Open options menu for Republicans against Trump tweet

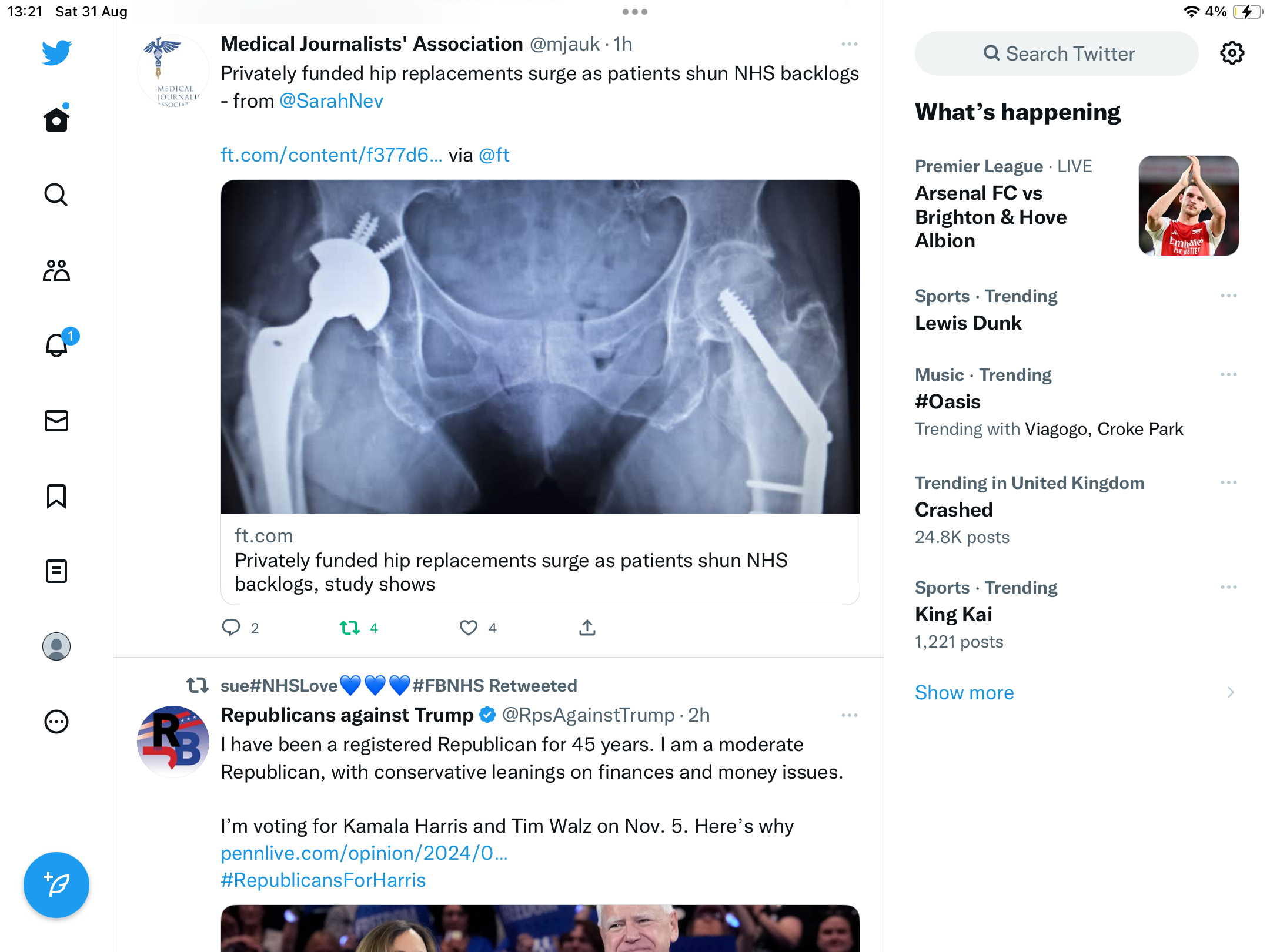849,715
